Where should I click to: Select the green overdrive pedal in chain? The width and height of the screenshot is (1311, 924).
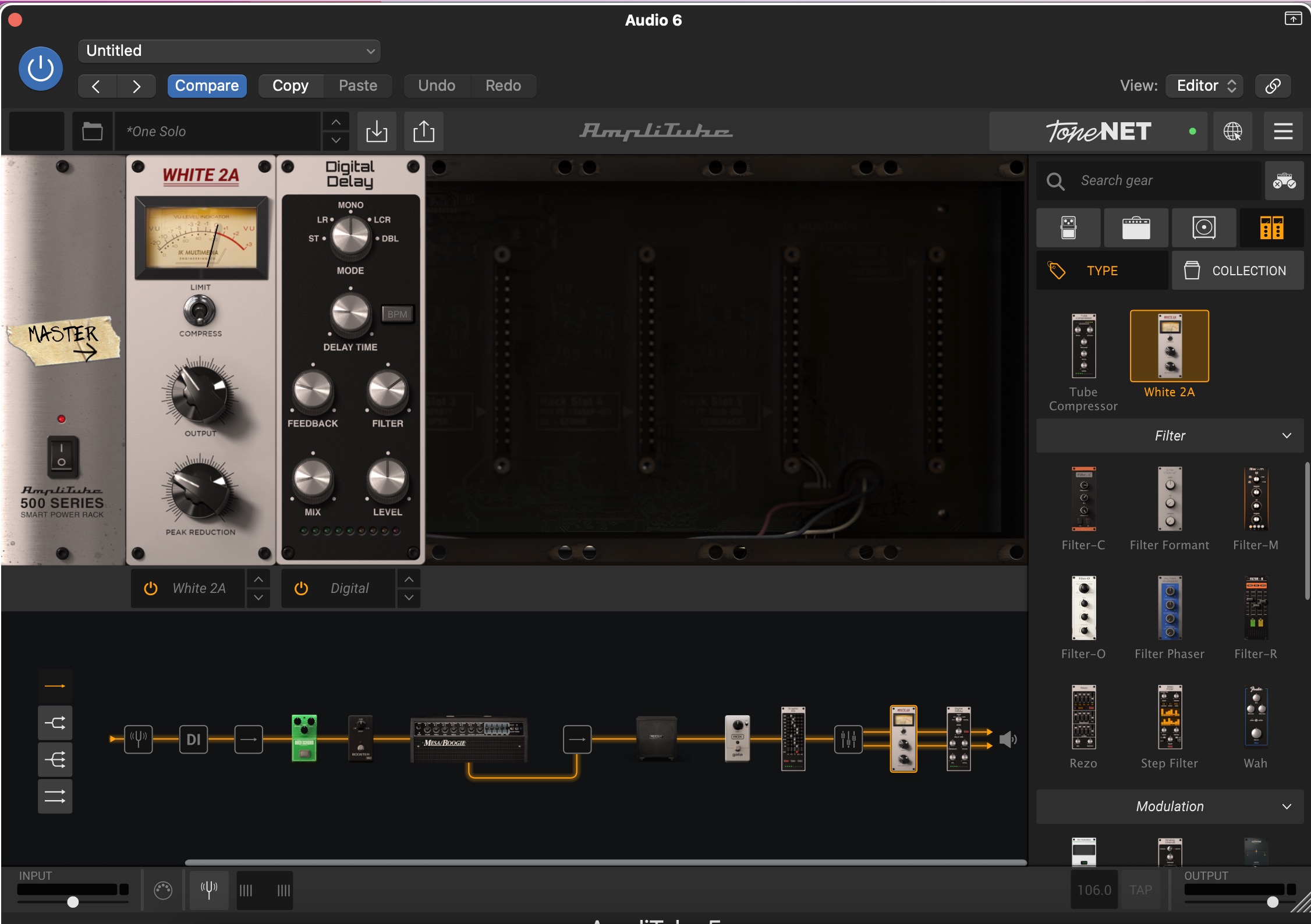(x=304, y=738)
